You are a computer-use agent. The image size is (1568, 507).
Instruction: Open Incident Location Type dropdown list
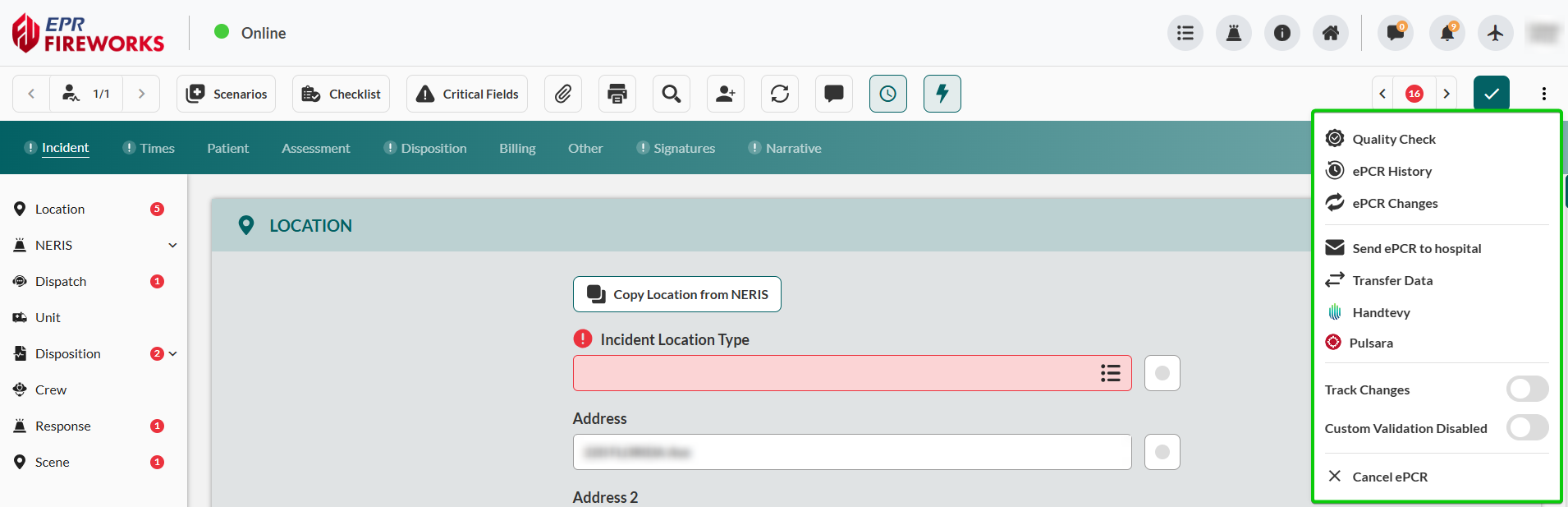(x=1111, y=373)
